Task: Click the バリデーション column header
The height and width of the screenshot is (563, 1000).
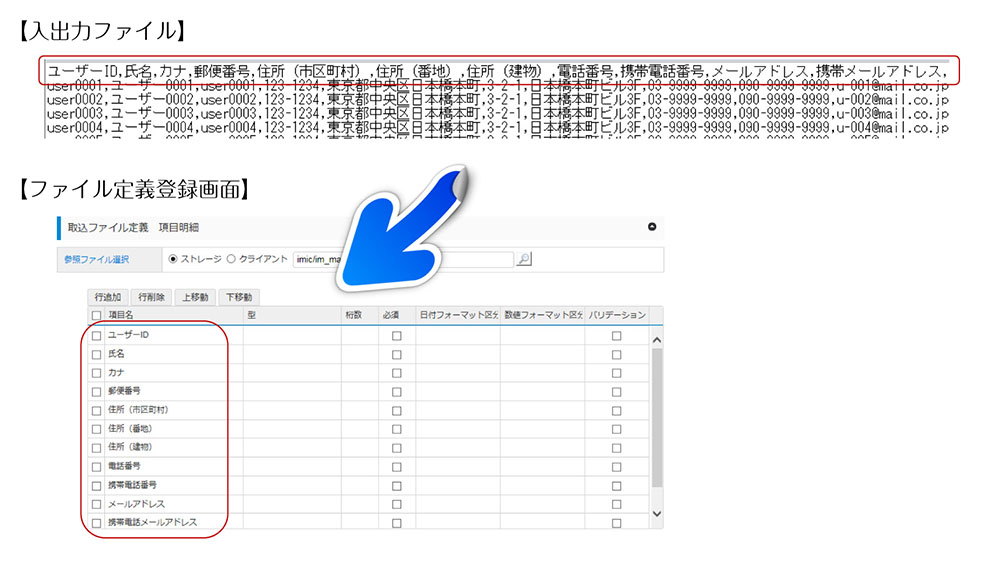Action: pos(617,315)
